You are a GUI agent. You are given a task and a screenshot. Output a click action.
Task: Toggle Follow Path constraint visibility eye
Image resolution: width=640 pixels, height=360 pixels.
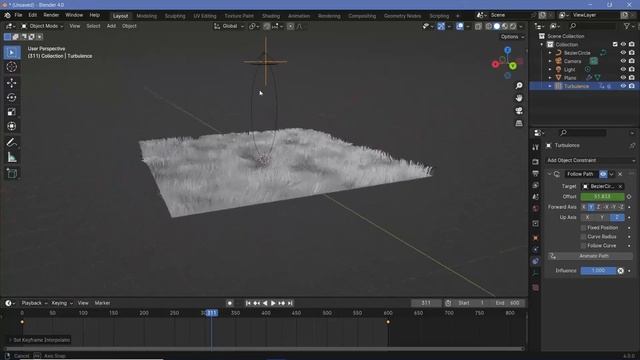(x=603, y=174)
